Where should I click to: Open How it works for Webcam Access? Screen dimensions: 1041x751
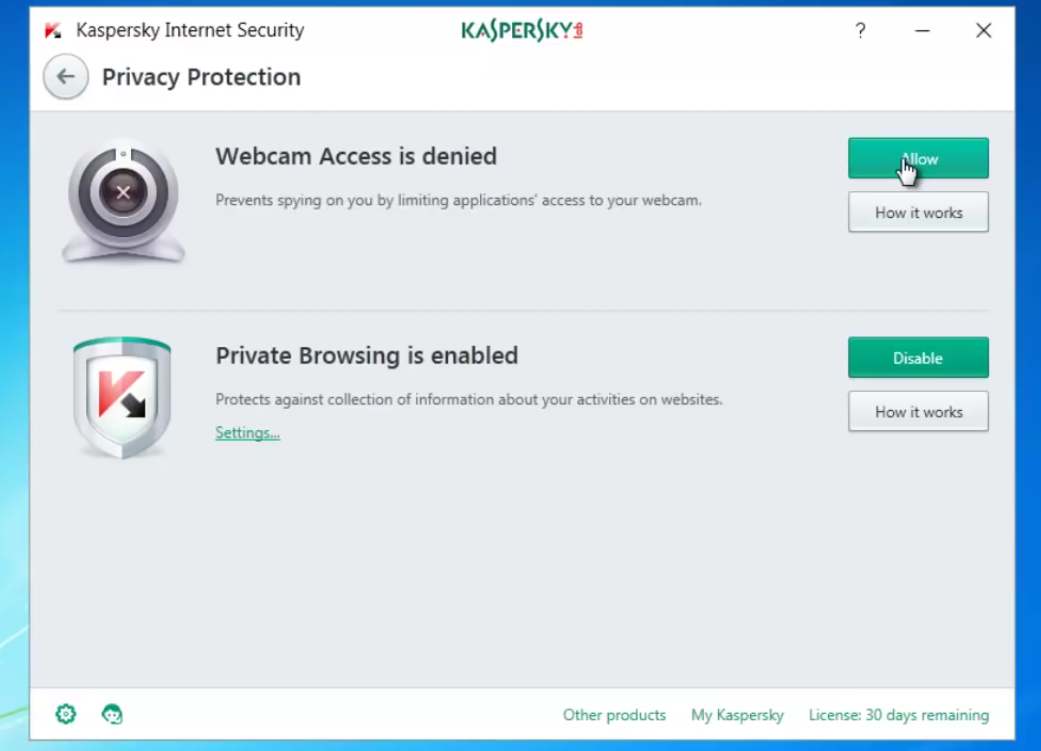(918, 212)
